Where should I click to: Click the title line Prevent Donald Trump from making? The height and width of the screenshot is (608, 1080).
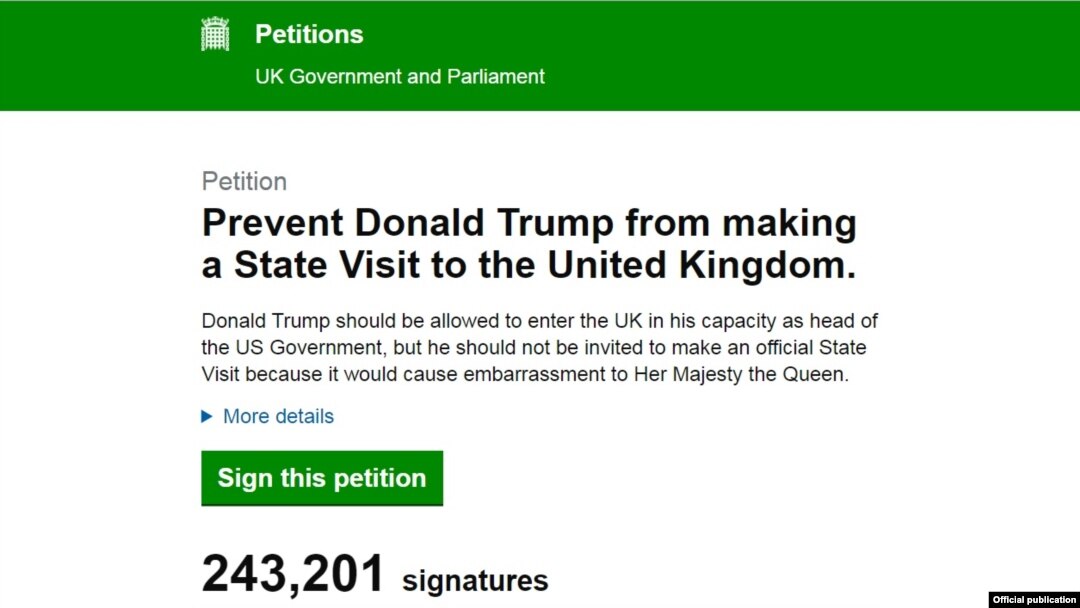[529, 223]
